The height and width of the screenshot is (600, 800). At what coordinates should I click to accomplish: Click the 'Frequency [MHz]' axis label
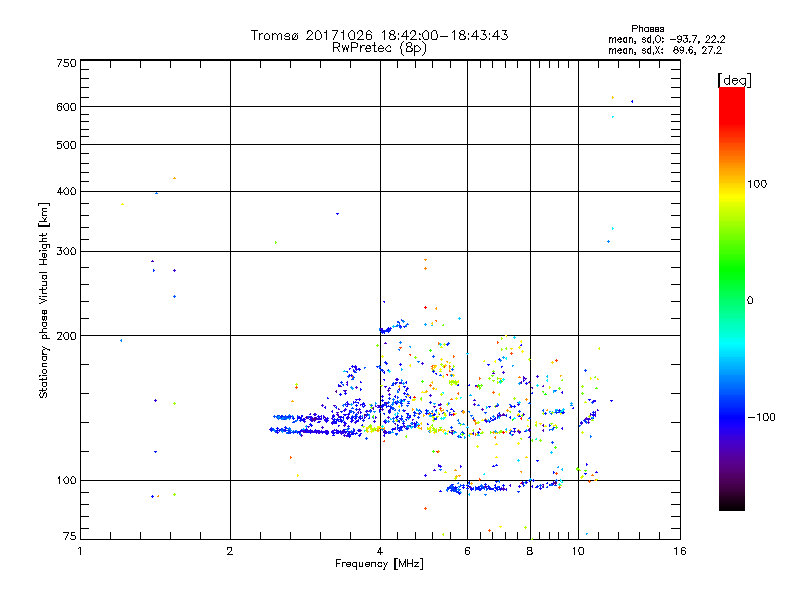point(379,564)
